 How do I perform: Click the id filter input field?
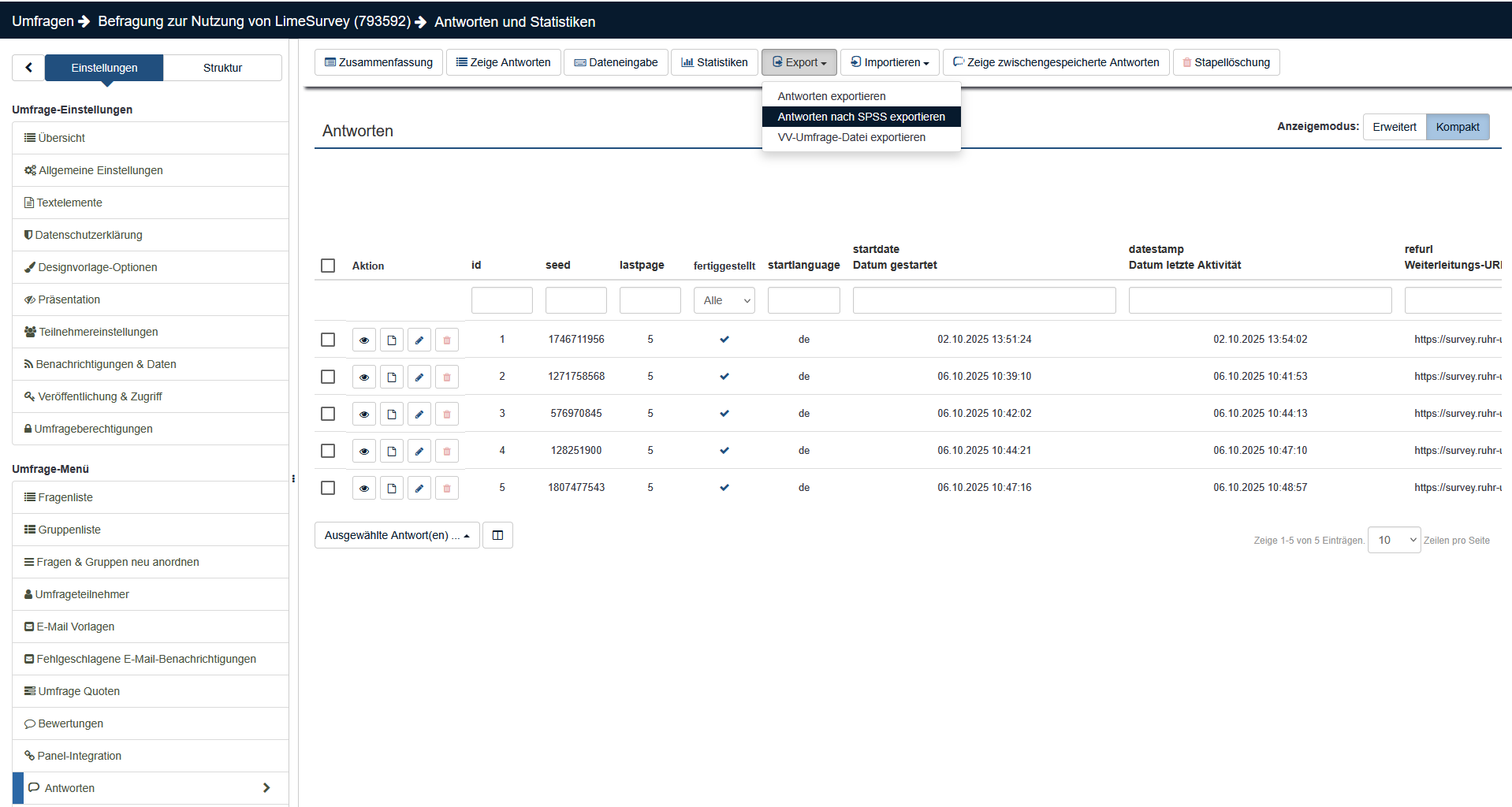tap(501, 300)
